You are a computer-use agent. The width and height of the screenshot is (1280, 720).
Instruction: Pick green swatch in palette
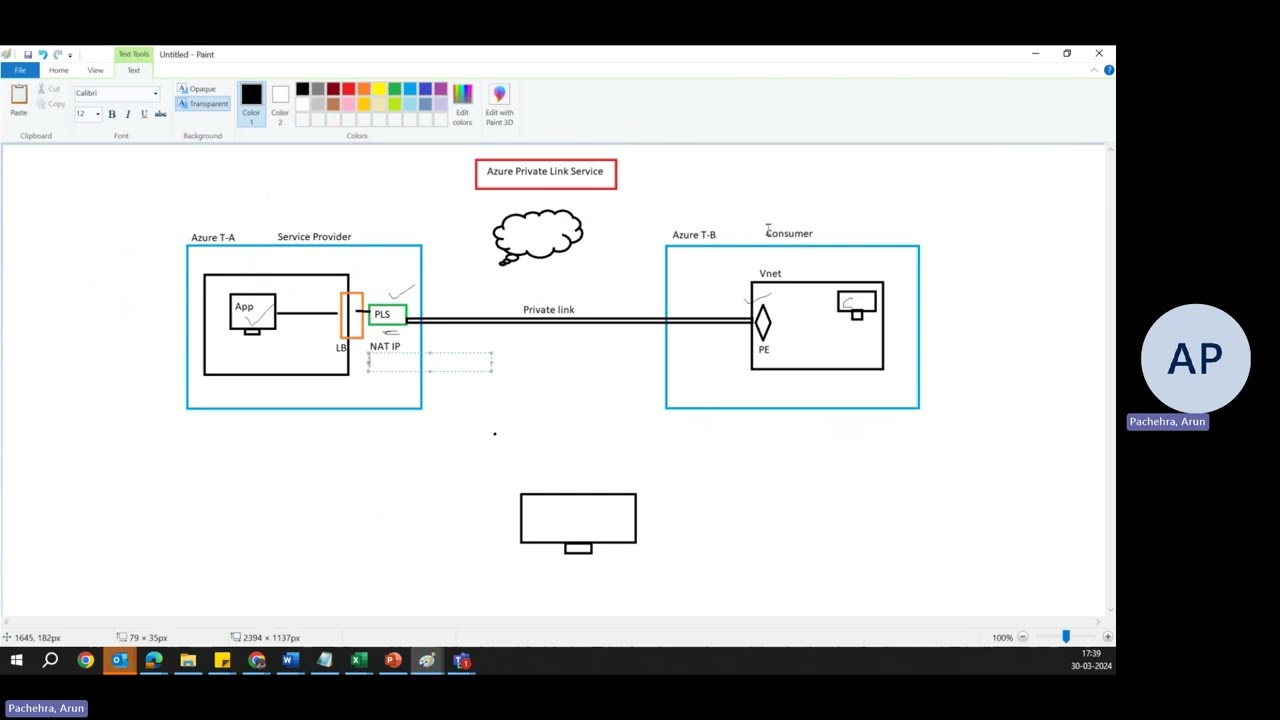[x=394, y=89]
